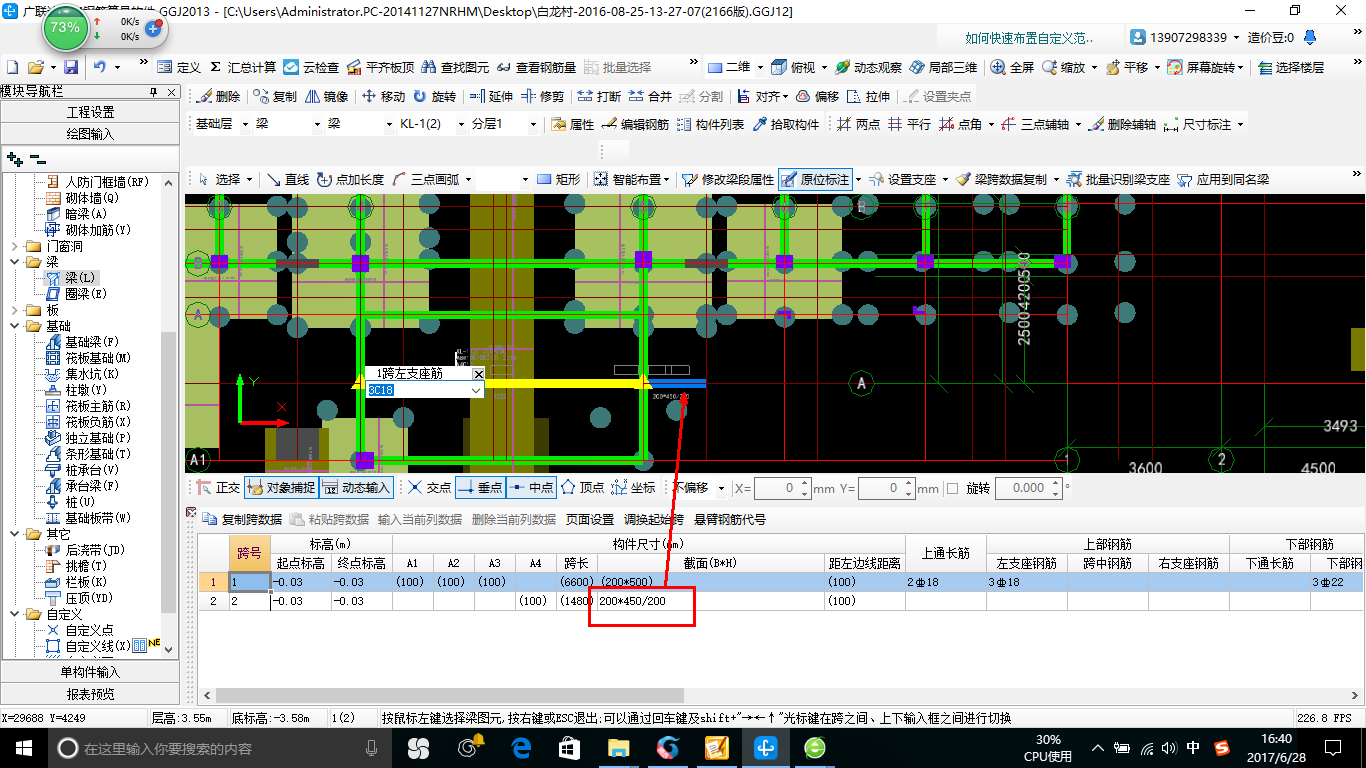
Task: Switch to 局部三维 partial 3D view
Action: [943, 67]
